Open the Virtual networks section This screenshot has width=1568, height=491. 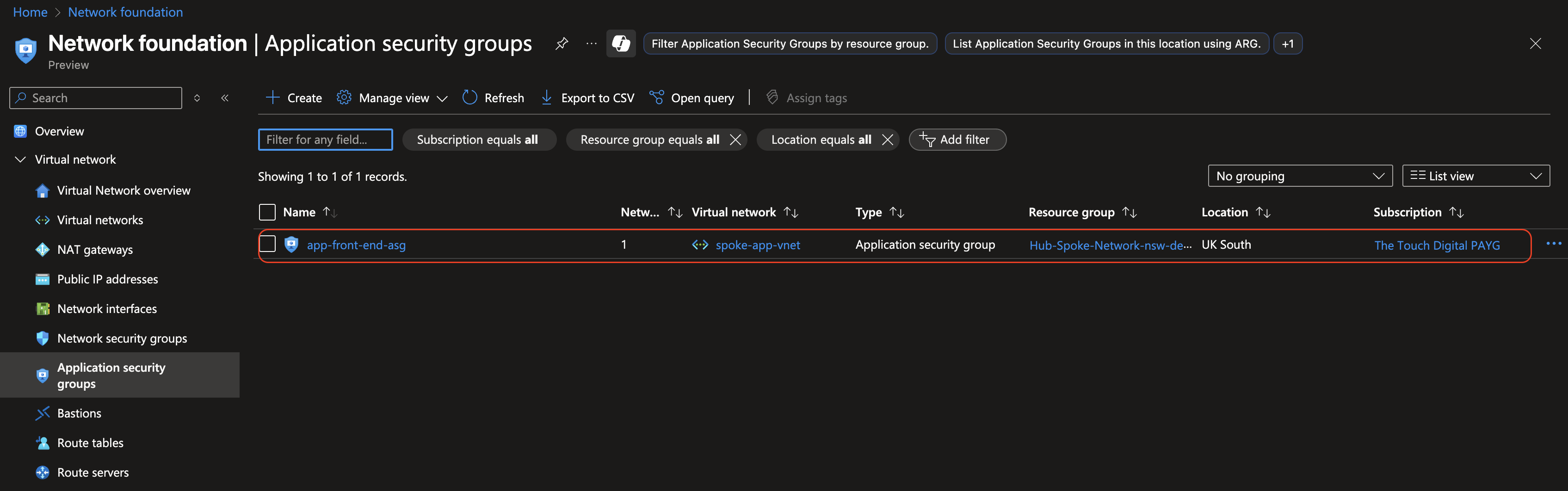(100, 220)
